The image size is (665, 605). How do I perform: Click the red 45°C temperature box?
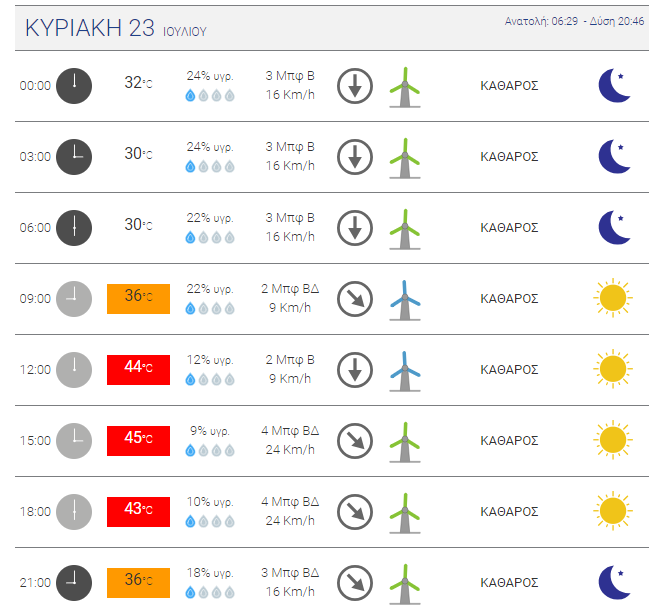coord(138,440)
